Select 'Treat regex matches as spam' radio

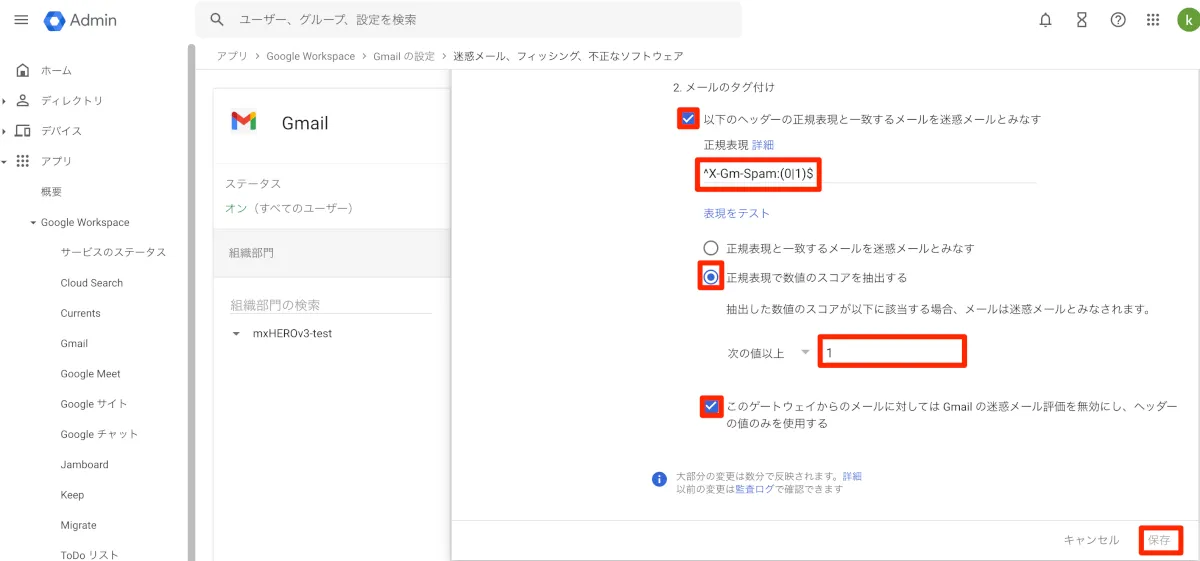pos(711,248)
